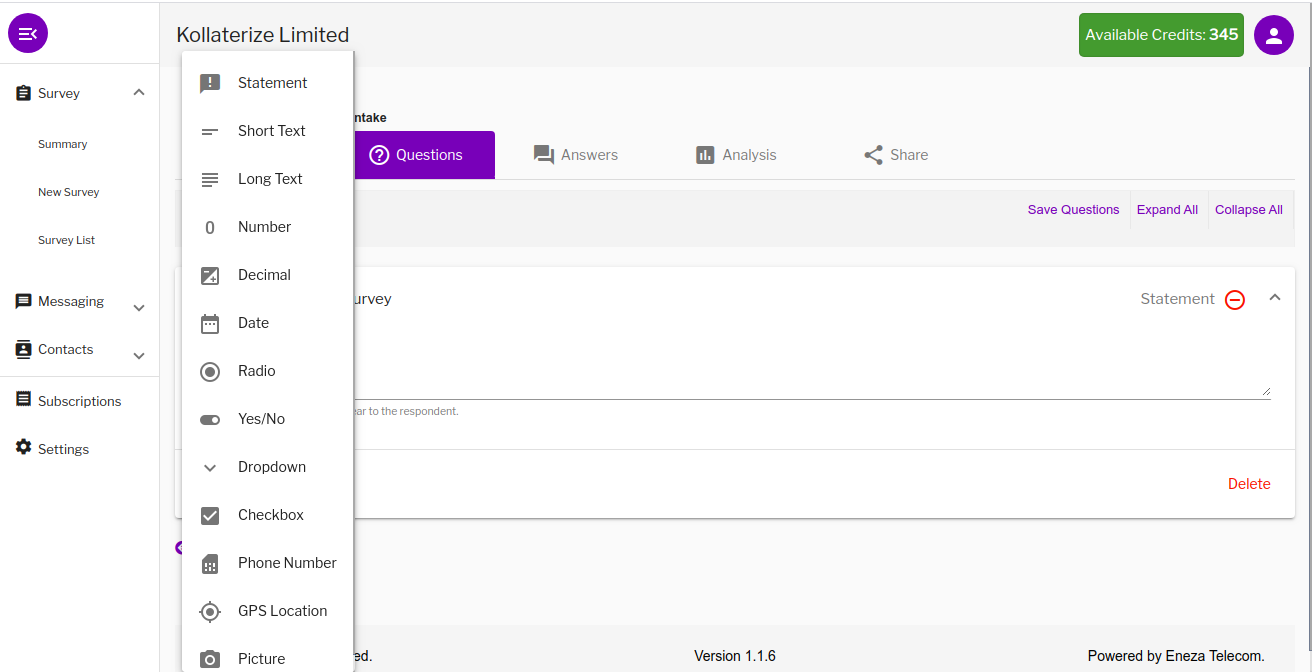Click Expand All
Image resolution: width=1312 pixels, height=672 pixels.
1167,210
